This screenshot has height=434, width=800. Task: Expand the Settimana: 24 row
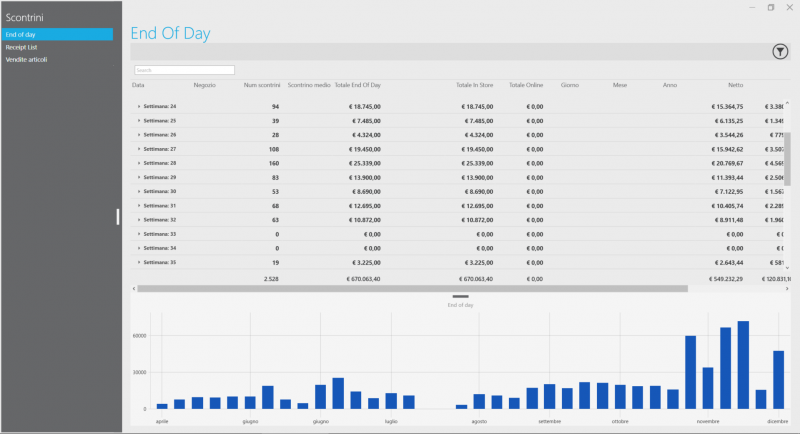(139, 107)
